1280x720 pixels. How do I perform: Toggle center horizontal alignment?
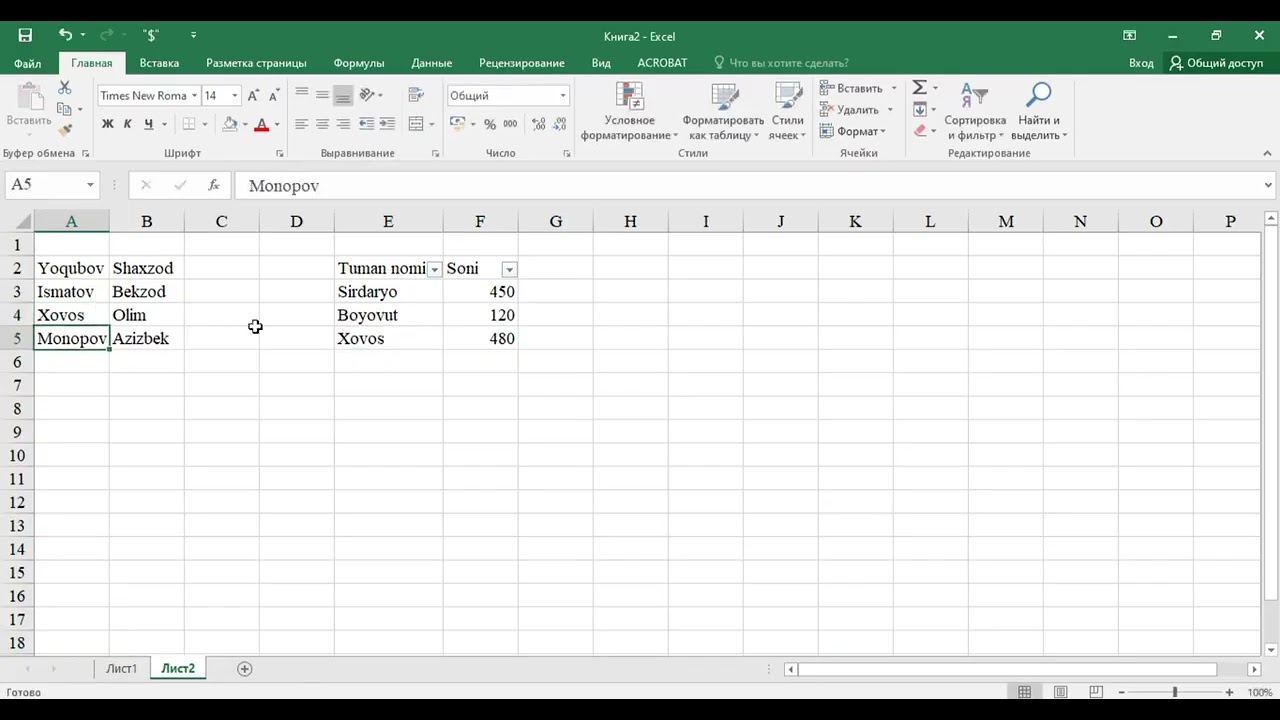pyautogui.click(x=322, y=124)
